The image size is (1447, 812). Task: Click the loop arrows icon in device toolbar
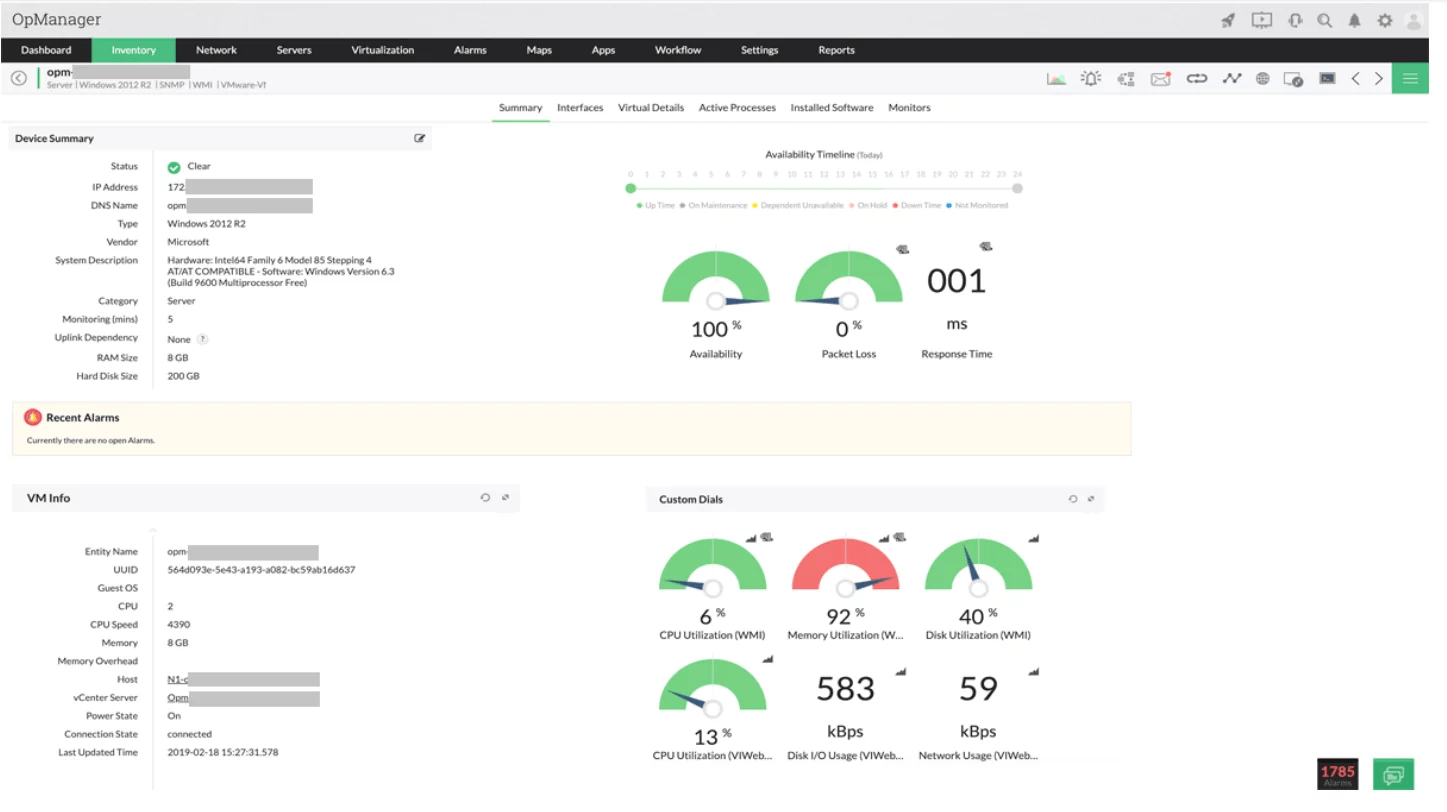click(1197, 79)
